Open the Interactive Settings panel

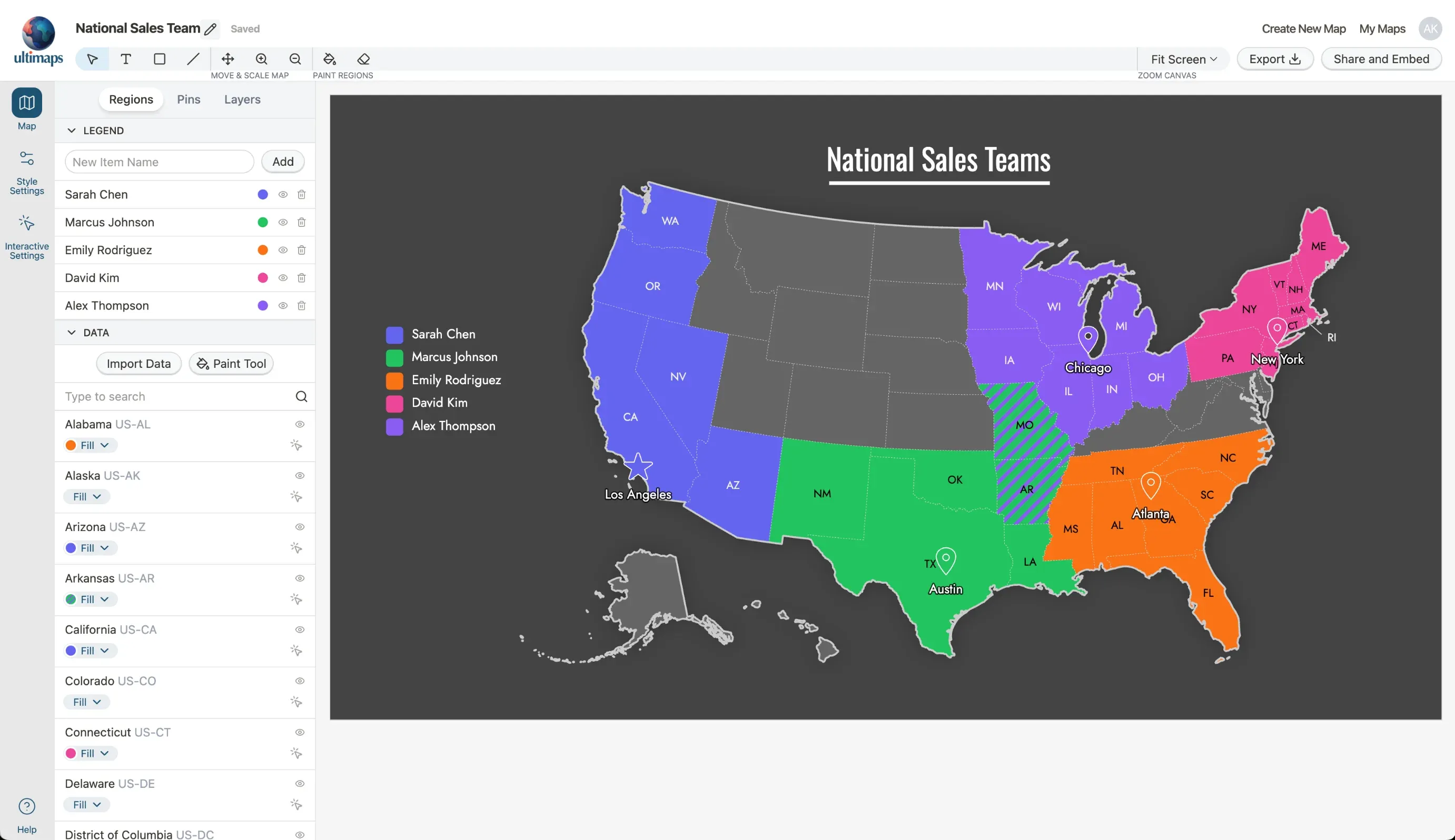(26, 235)
